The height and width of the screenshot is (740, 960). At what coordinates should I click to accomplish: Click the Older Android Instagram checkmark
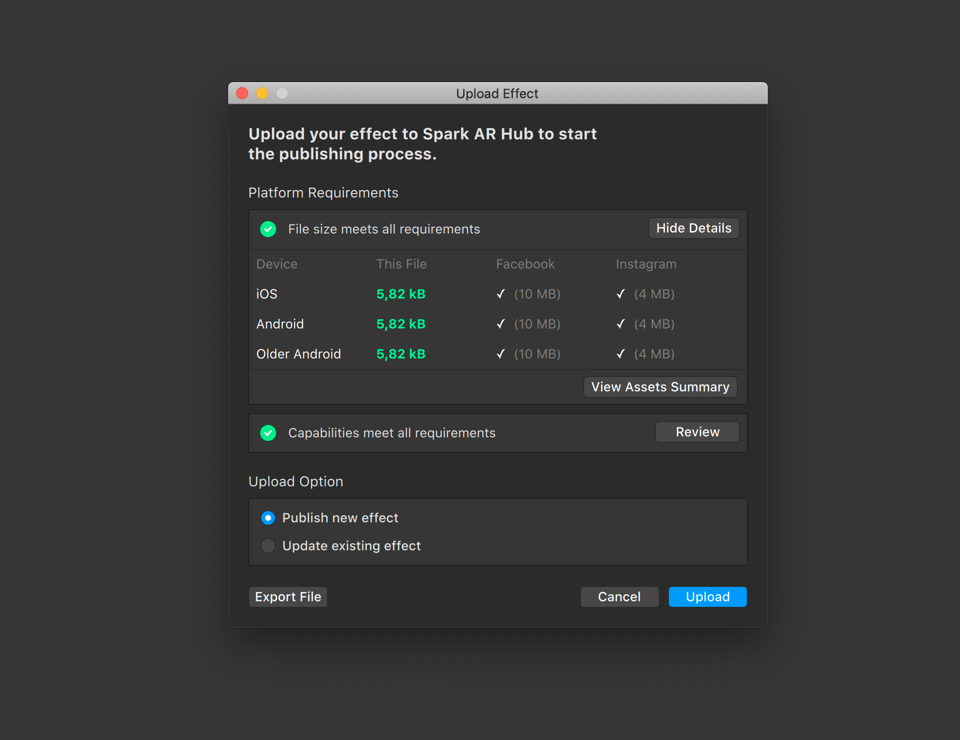click(x=621, y=354)
